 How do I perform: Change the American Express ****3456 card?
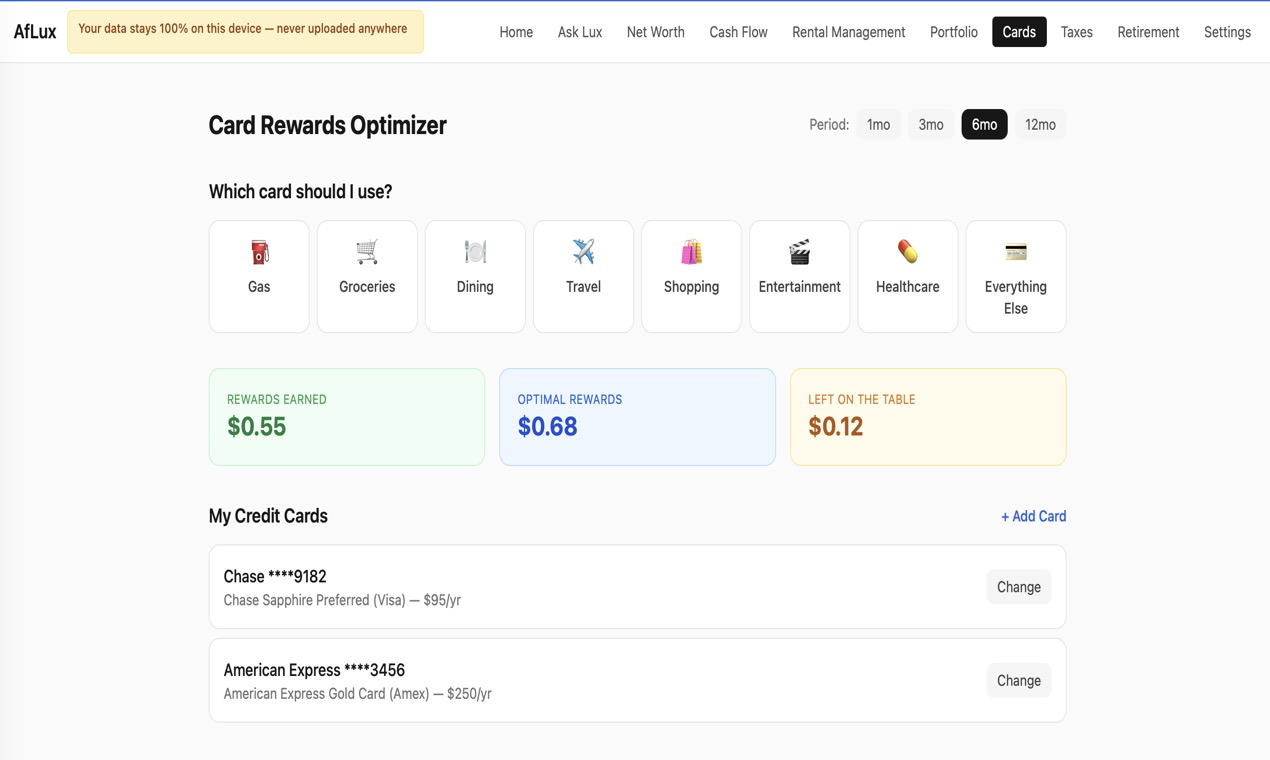point(1018,680)
